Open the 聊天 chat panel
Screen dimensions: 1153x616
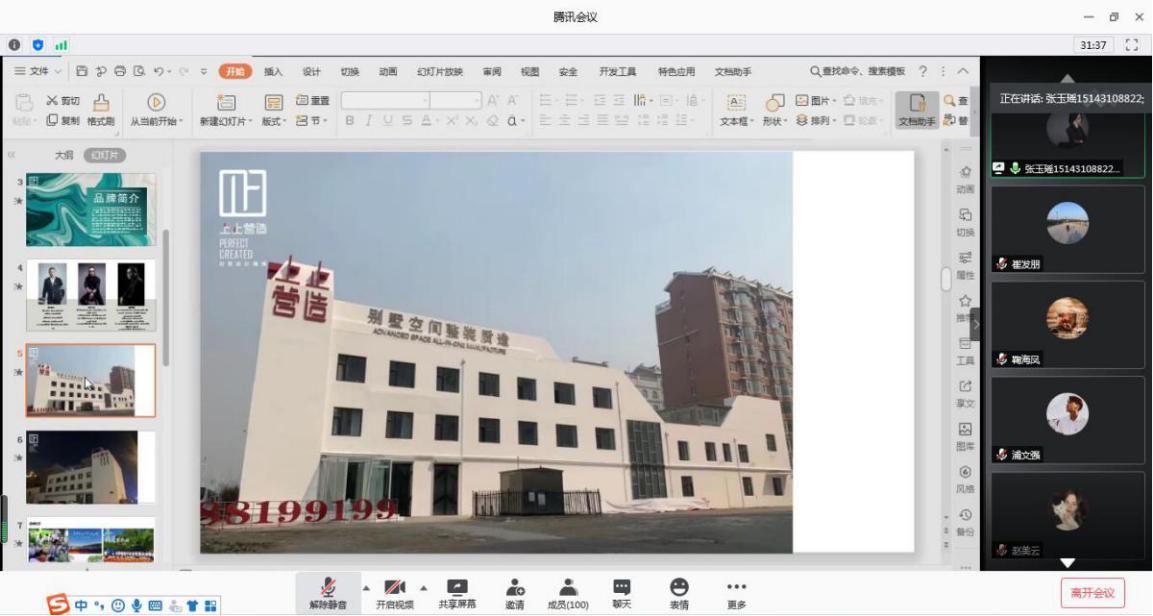(622, 592)
